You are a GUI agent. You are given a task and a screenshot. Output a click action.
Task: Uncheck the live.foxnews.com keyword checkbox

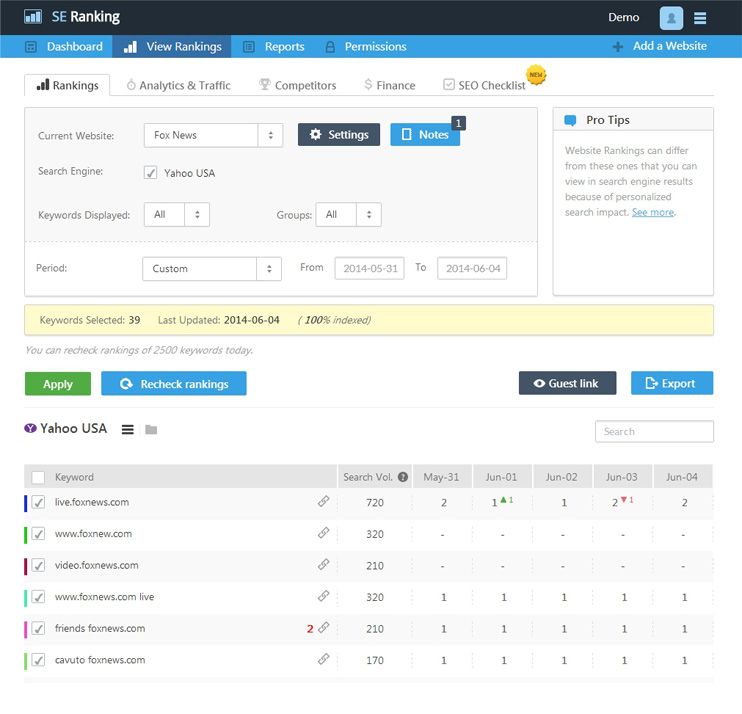pyautogui.click(x=38, y=502)
